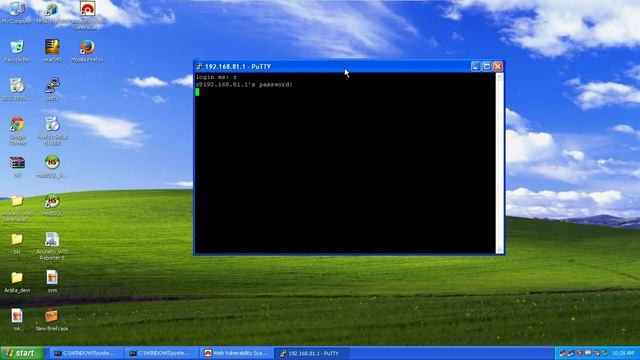This screenshot has height=360, width=640.
Task: Click inside the PuTTY terminal at the cursor
Action: click(198, 92)
